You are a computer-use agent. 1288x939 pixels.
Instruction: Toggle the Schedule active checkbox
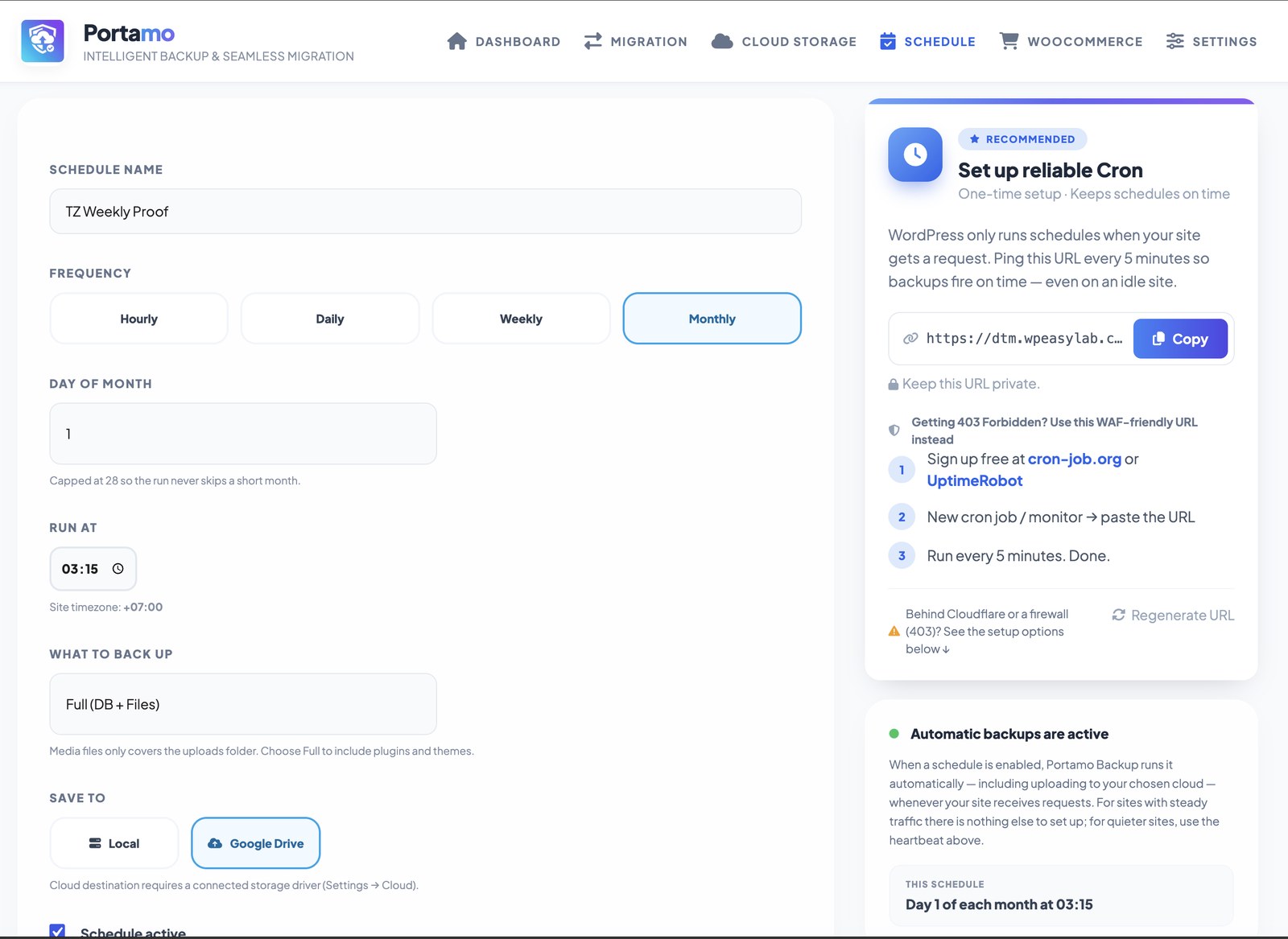click(x=57, y=931)
